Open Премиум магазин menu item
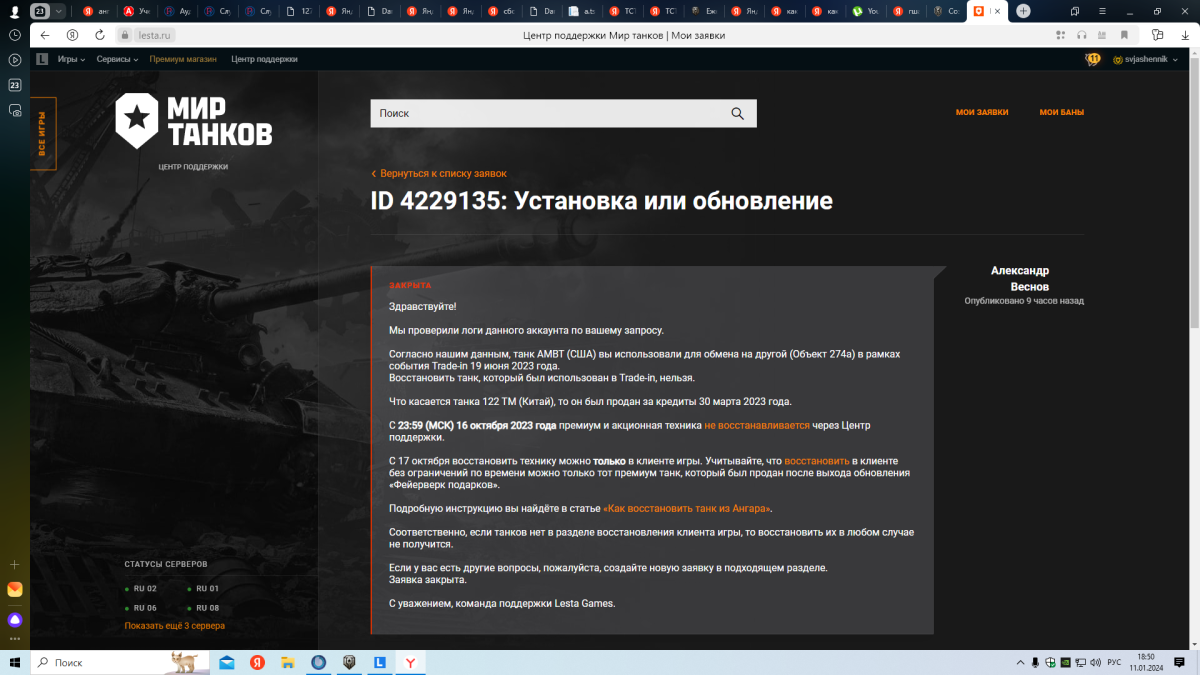 [x=182, y=59]
